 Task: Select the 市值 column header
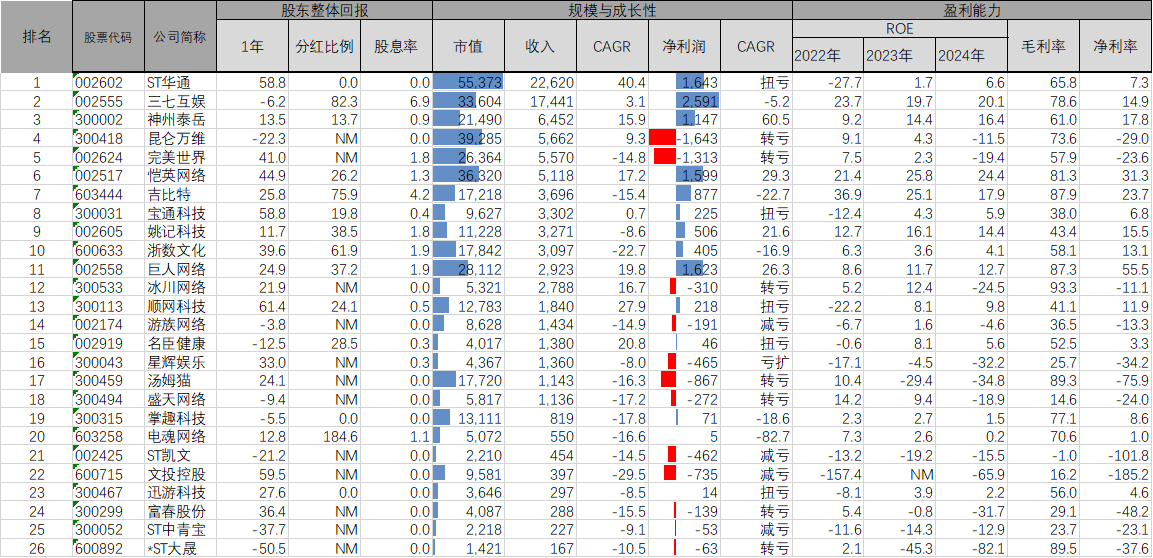click(468, 46)
